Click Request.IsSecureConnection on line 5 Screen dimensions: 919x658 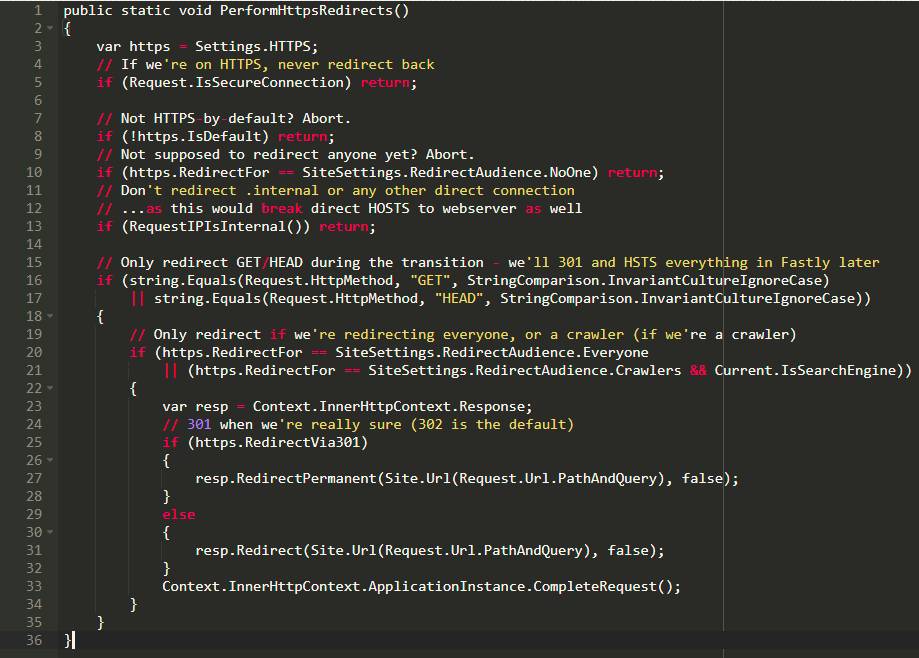236,83
